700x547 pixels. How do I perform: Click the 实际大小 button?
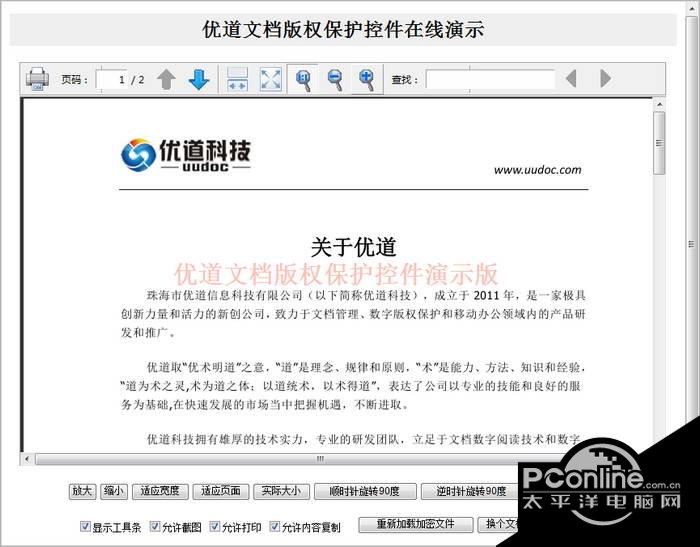coord(281,491)
